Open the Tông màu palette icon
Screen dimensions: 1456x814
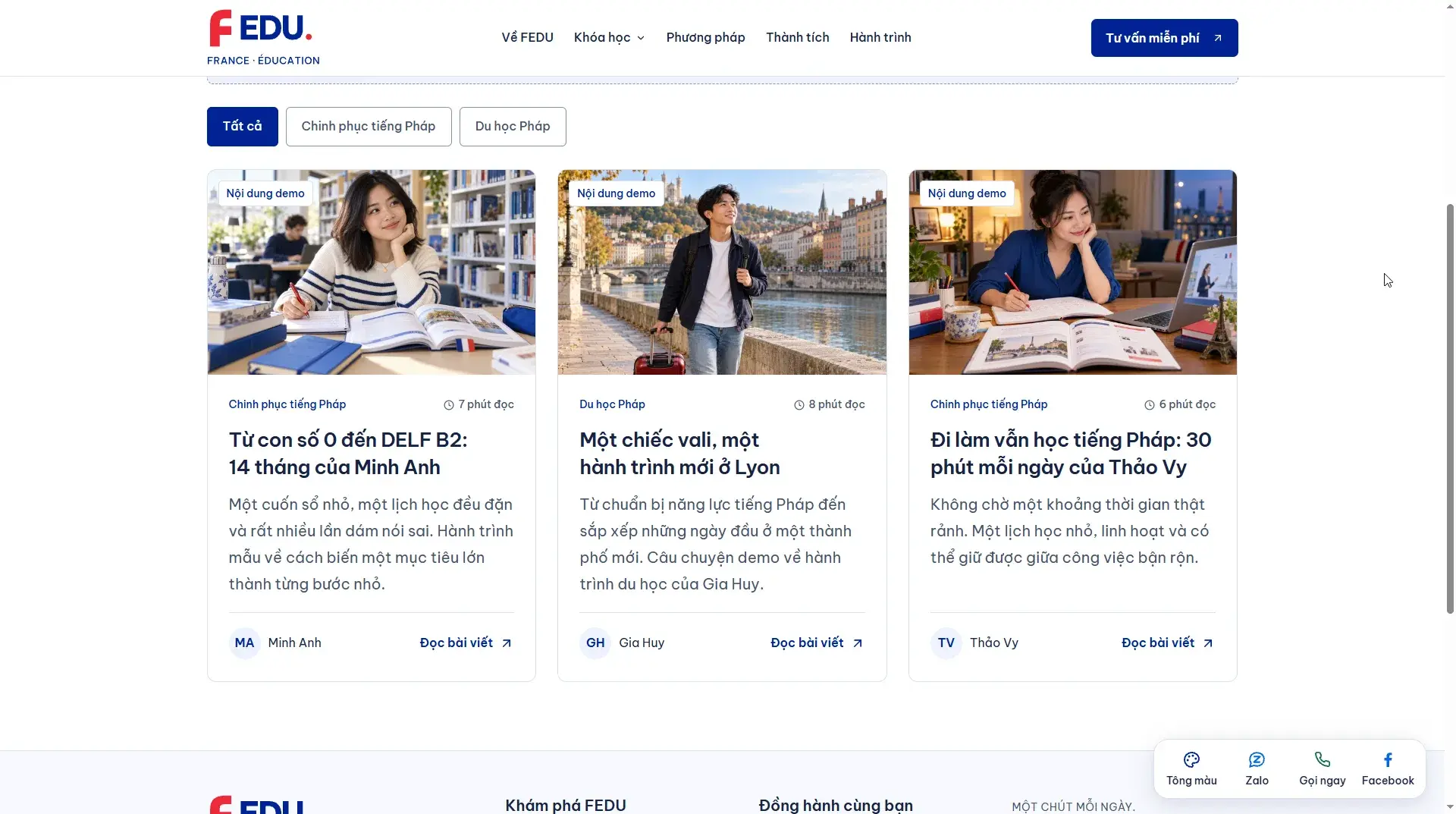1191,760
